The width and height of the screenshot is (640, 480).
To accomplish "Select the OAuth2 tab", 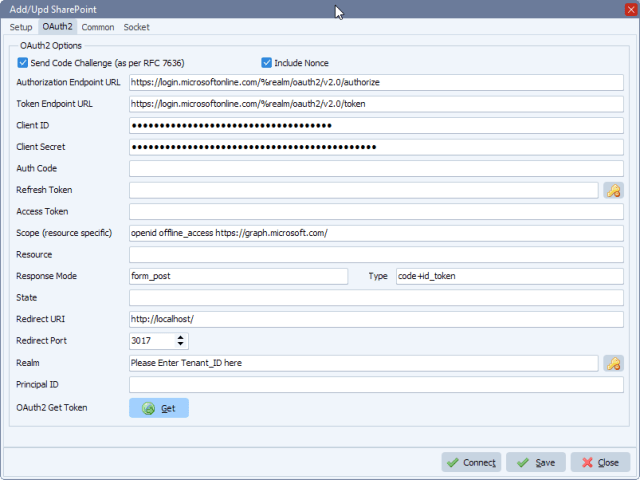I will coord(57,27).
